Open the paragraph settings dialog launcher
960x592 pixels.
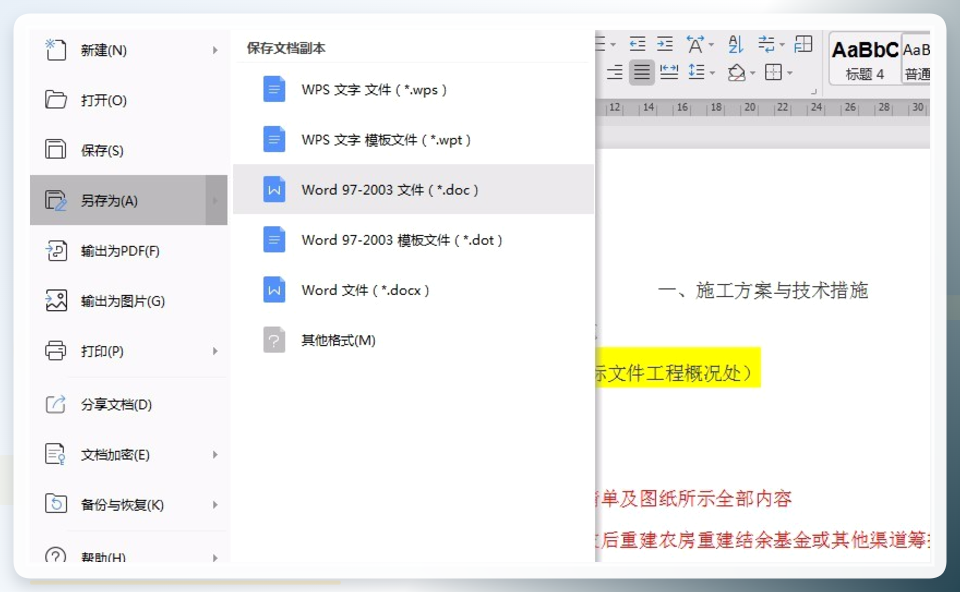[x=814, y=91]
